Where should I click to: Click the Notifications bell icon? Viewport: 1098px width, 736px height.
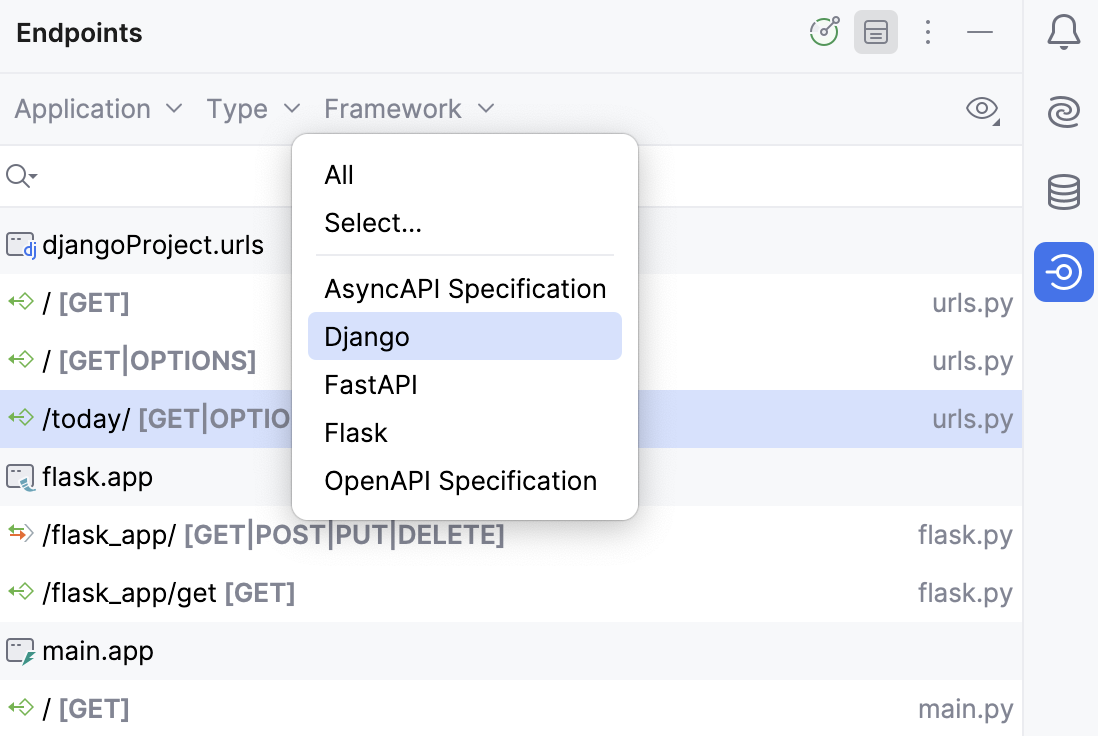1064,32
